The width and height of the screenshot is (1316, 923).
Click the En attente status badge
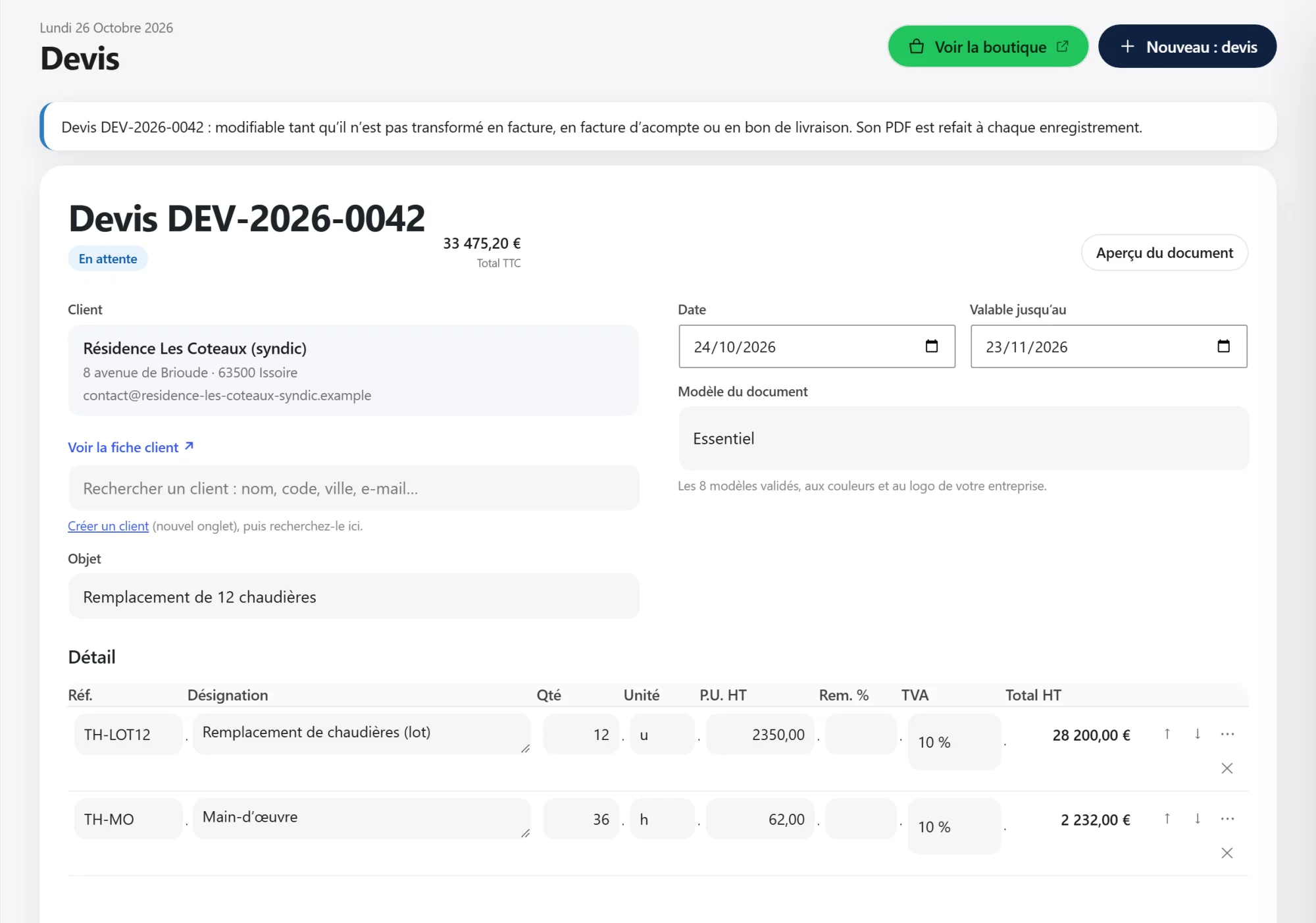coord(108,259)
